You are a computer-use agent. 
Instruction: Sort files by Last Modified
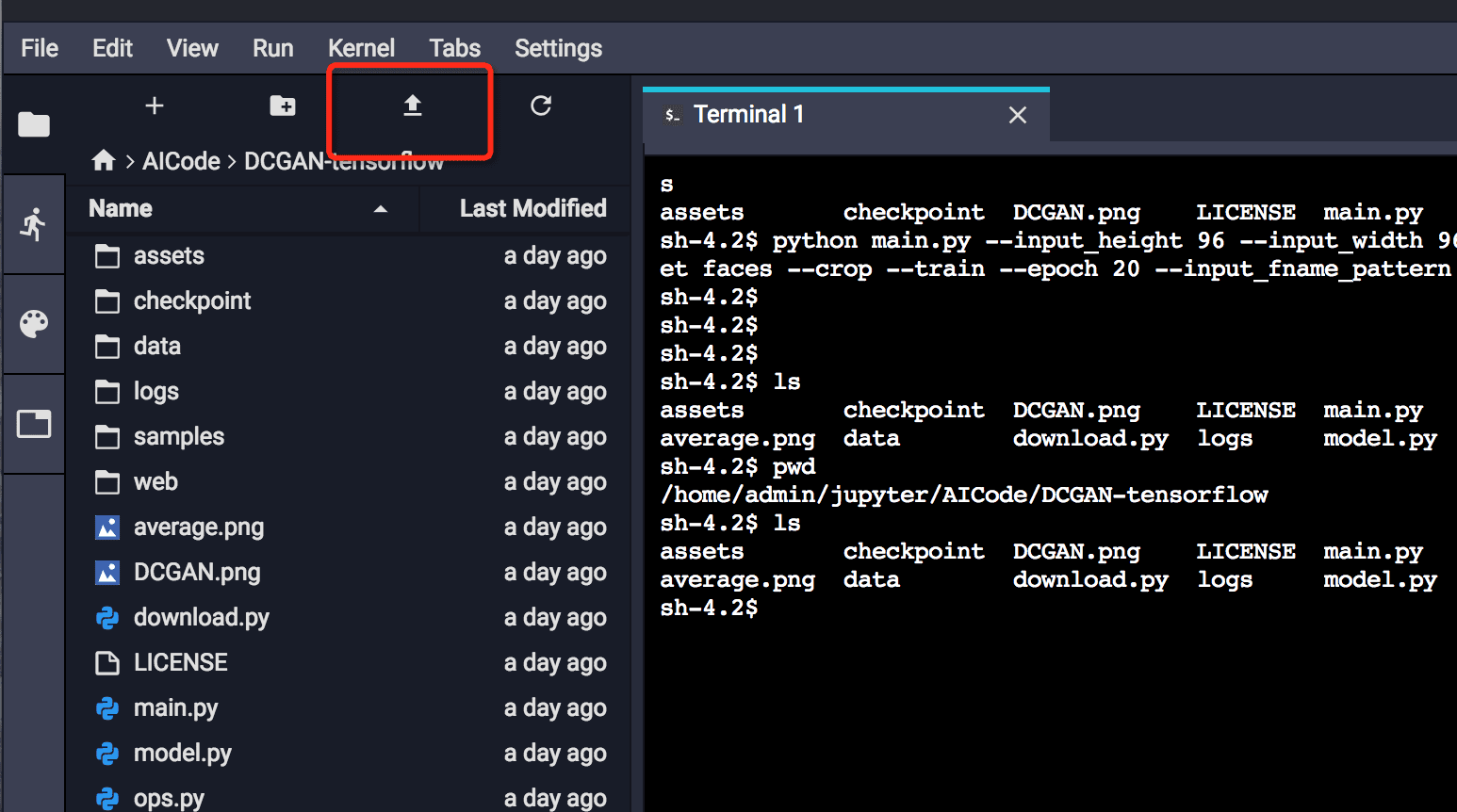532,208
